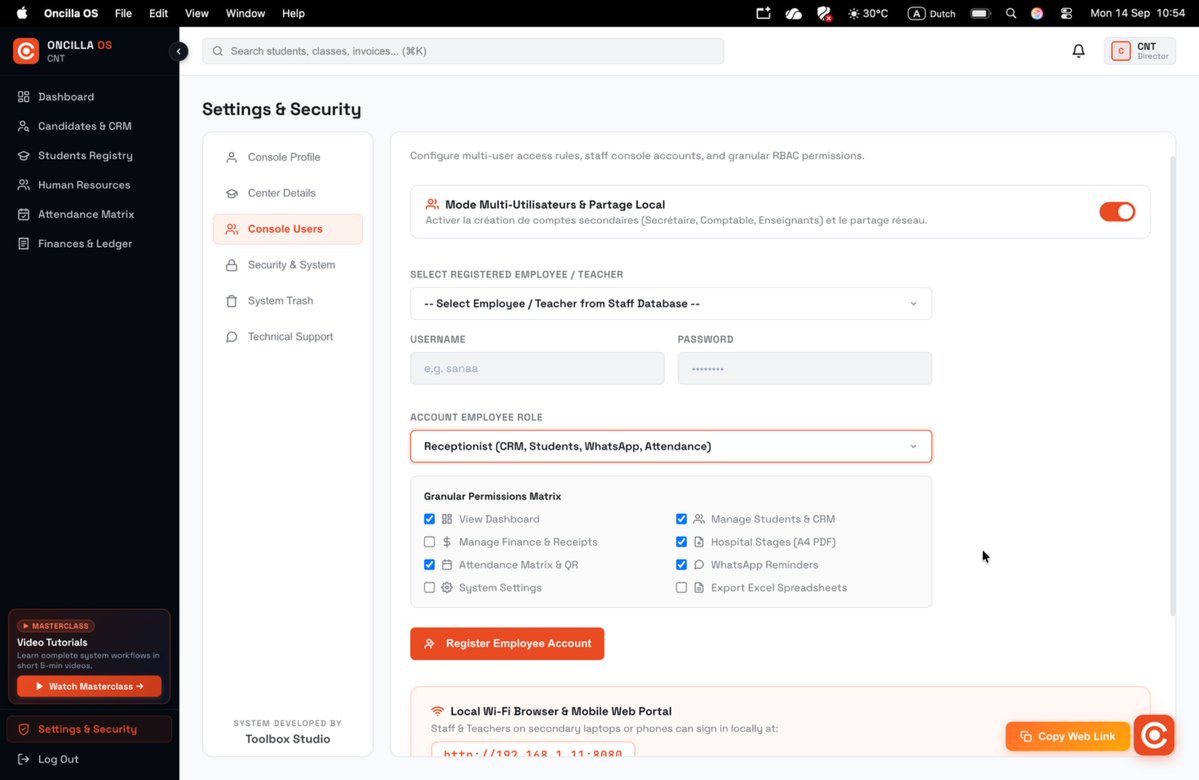Toggle Mode Multi-Utilisateurs & Partage Local switch
The height and width of the screenshot is (780, 1199).
click(1117, 212)
